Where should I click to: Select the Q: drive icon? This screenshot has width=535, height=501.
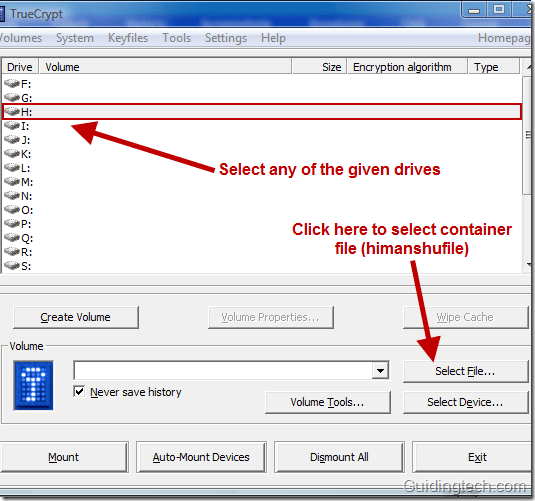(12, 238)
